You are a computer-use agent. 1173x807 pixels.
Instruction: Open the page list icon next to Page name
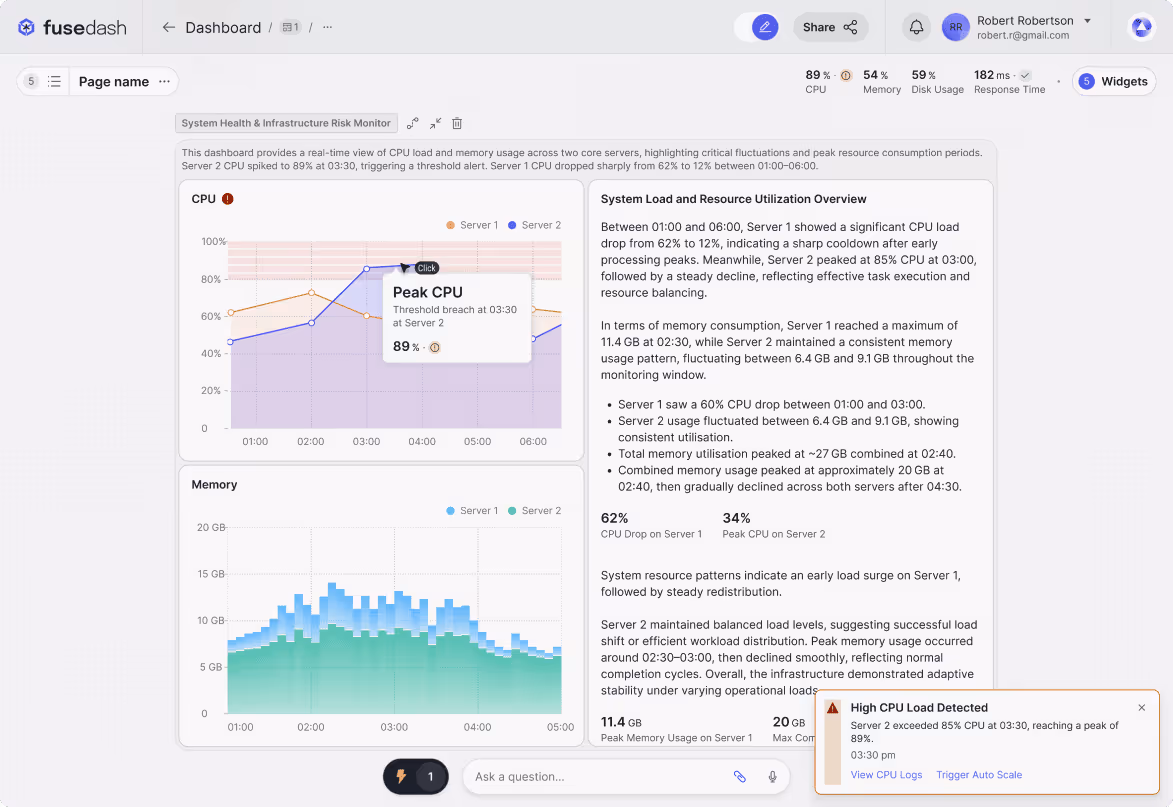(x=54, y=80)
